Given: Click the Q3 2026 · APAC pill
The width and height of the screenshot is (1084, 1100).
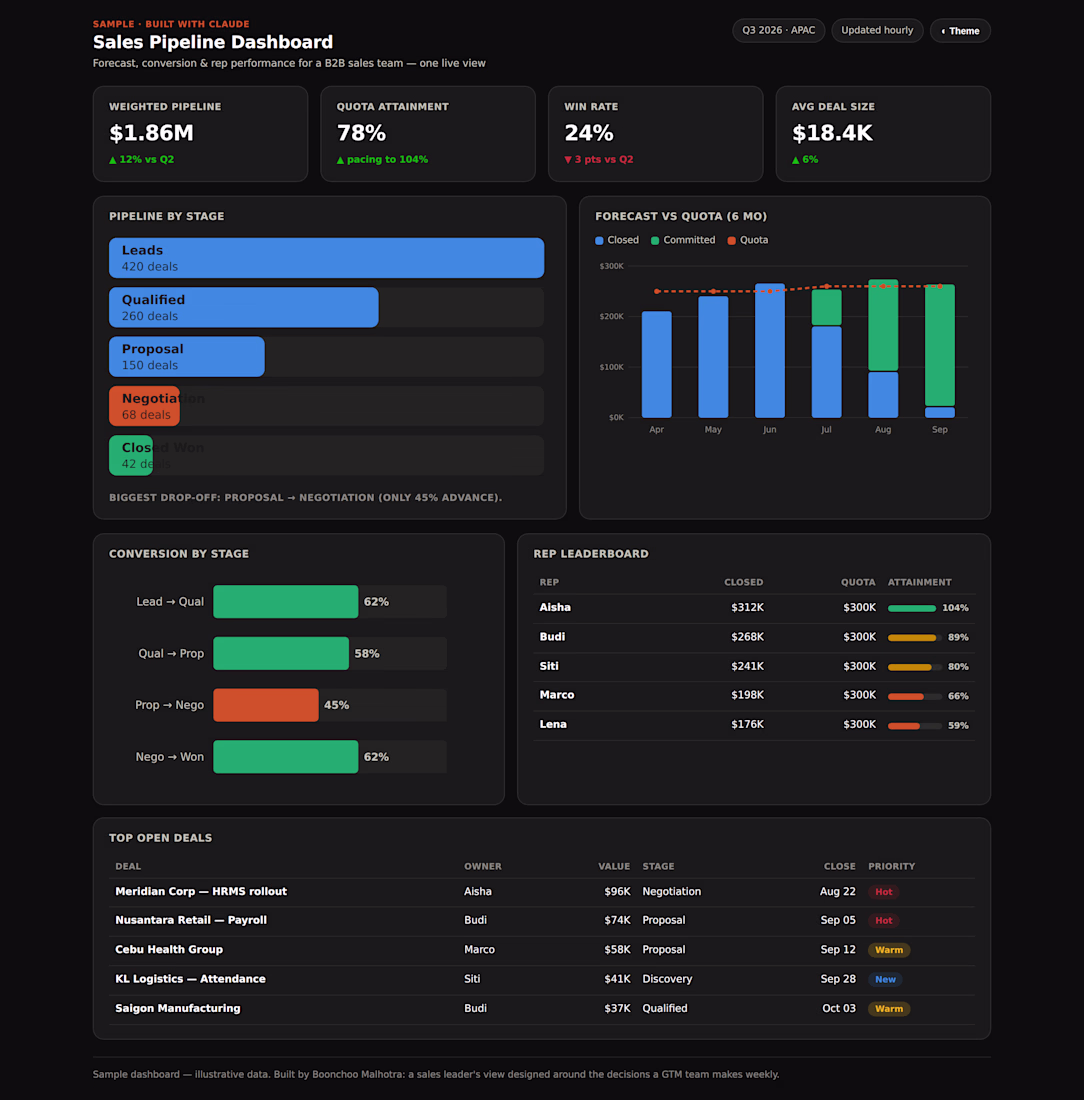Looking at the screenshot, I should (779, 30).
